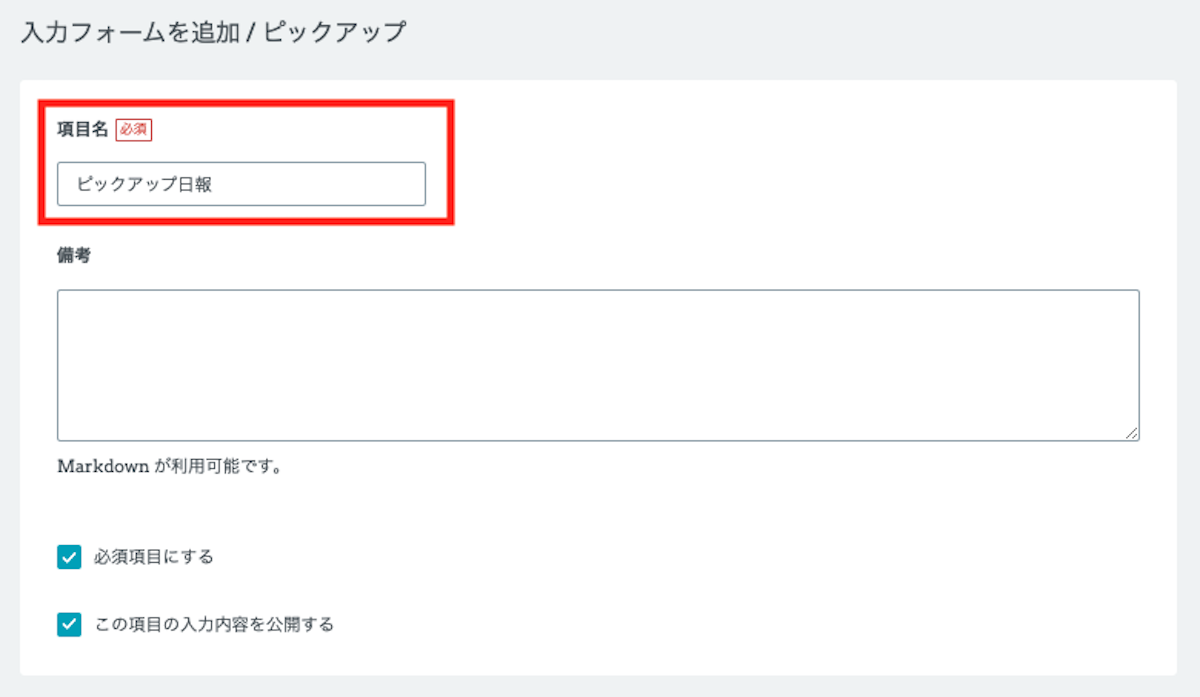Place cursor after ピックアップ日報 text
Screen dimensions: 1200x697
[x=214, y=184]
